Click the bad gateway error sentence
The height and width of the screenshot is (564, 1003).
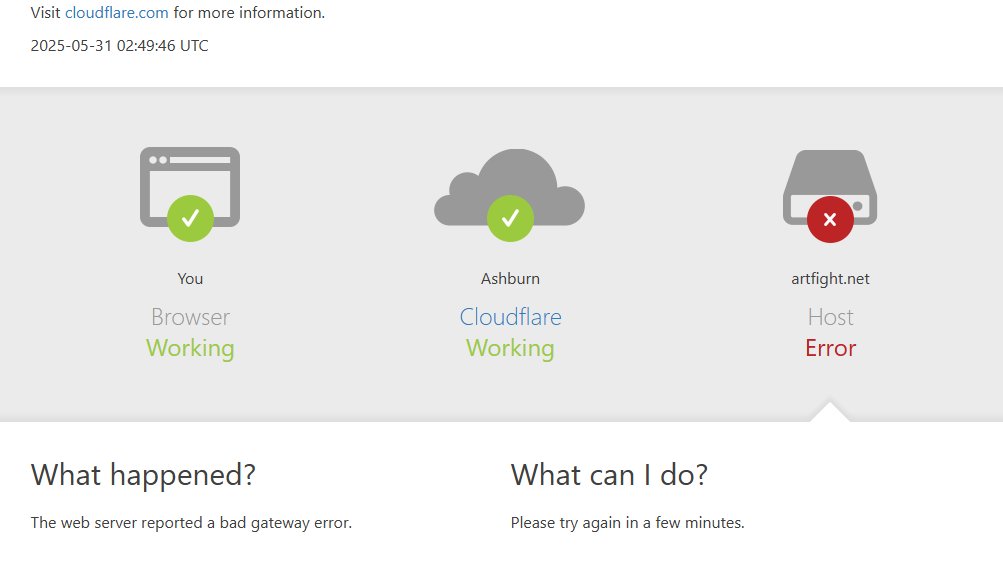coord(191,523)
